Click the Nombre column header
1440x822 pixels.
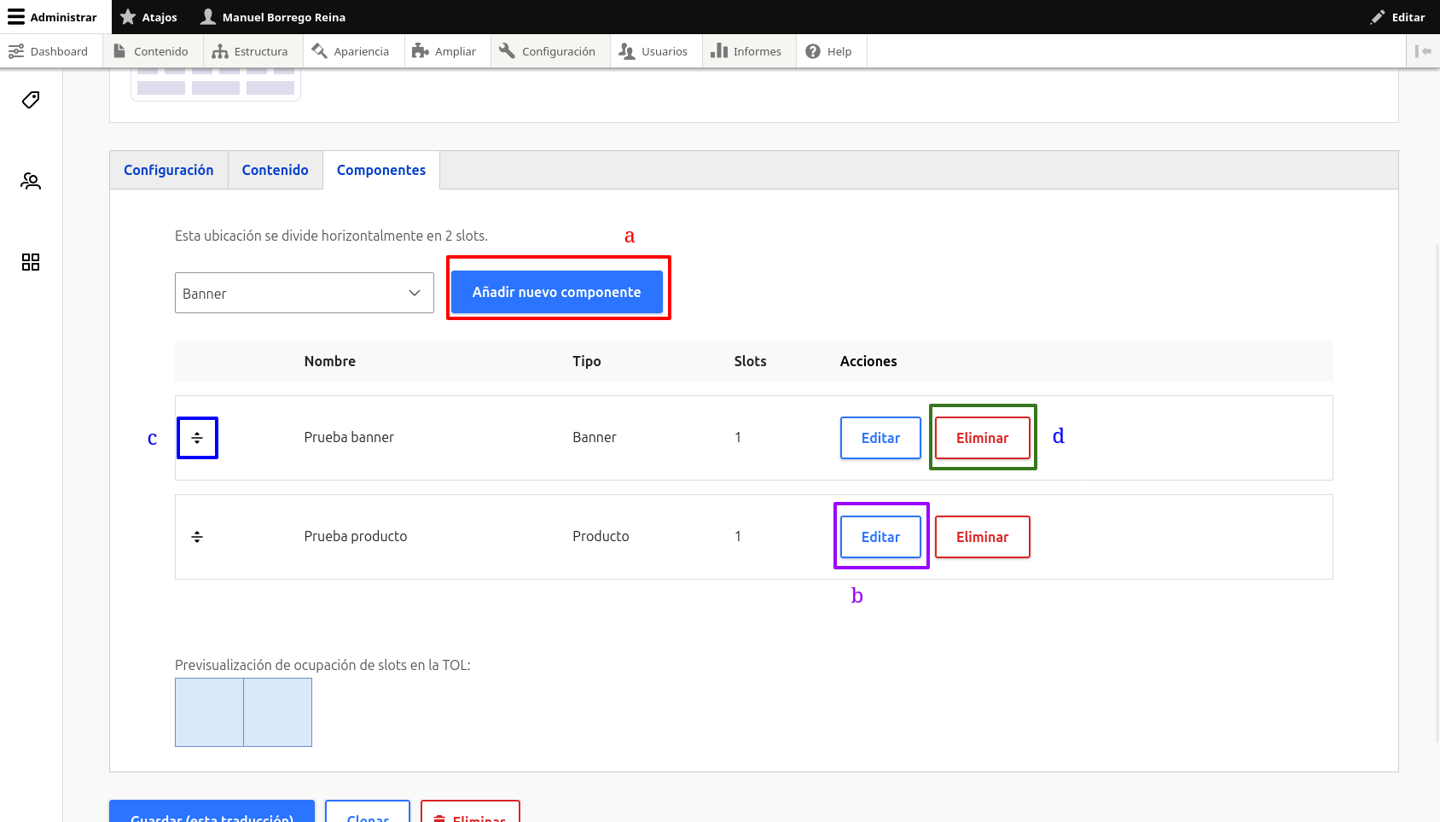[330, 361]
